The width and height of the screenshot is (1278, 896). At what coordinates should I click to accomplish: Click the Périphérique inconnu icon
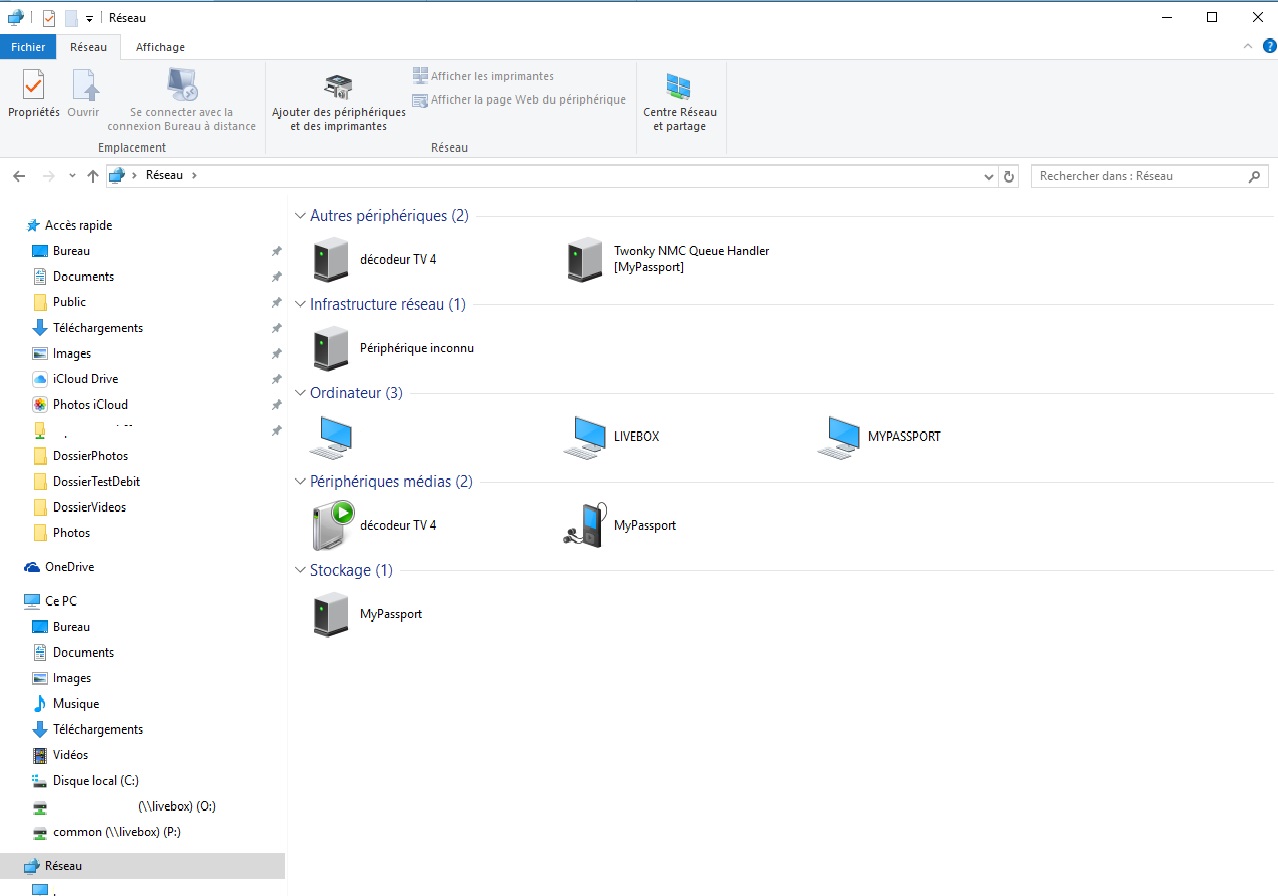(331, 348)
